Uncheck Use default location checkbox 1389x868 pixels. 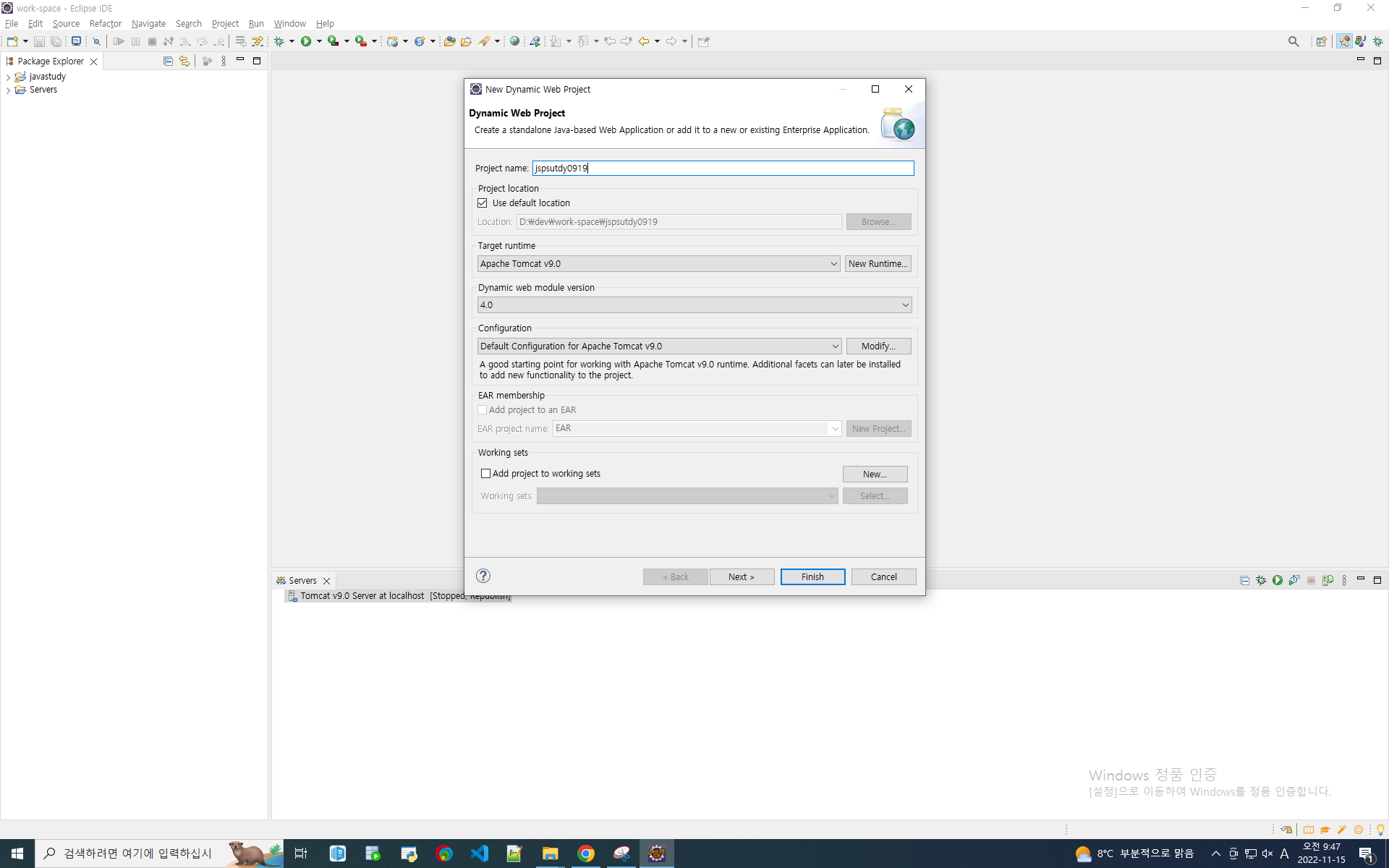(483, 203)
